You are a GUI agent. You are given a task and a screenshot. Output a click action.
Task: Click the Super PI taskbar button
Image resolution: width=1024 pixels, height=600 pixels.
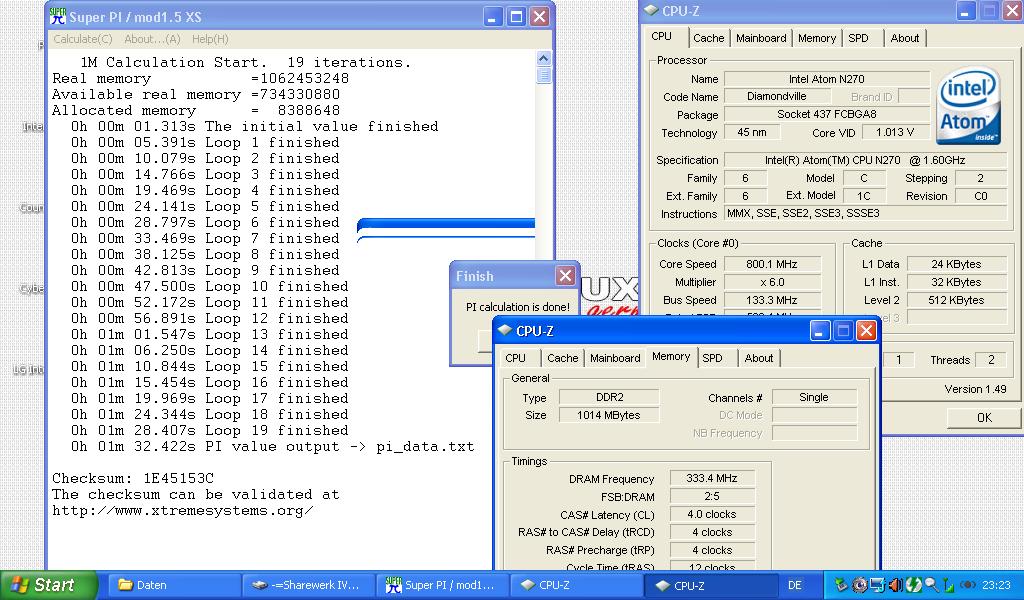tap(442, 585)
